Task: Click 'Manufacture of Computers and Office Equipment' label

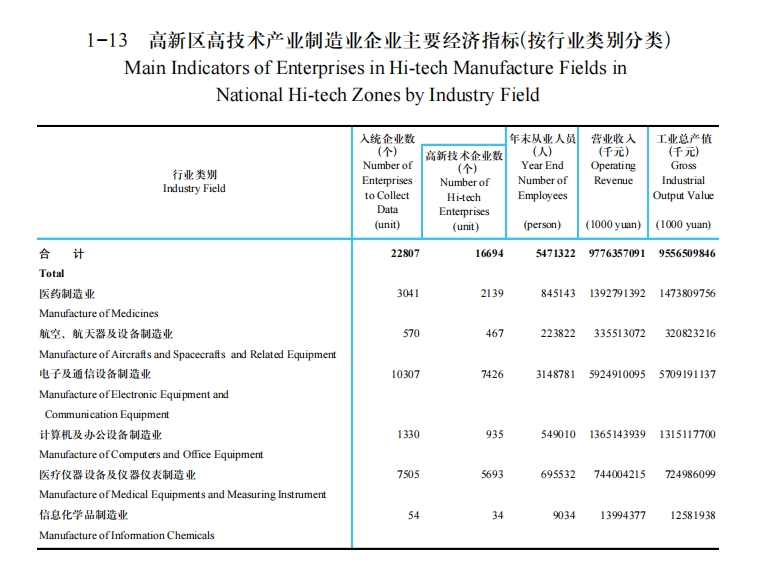Action: coord(151,455)
